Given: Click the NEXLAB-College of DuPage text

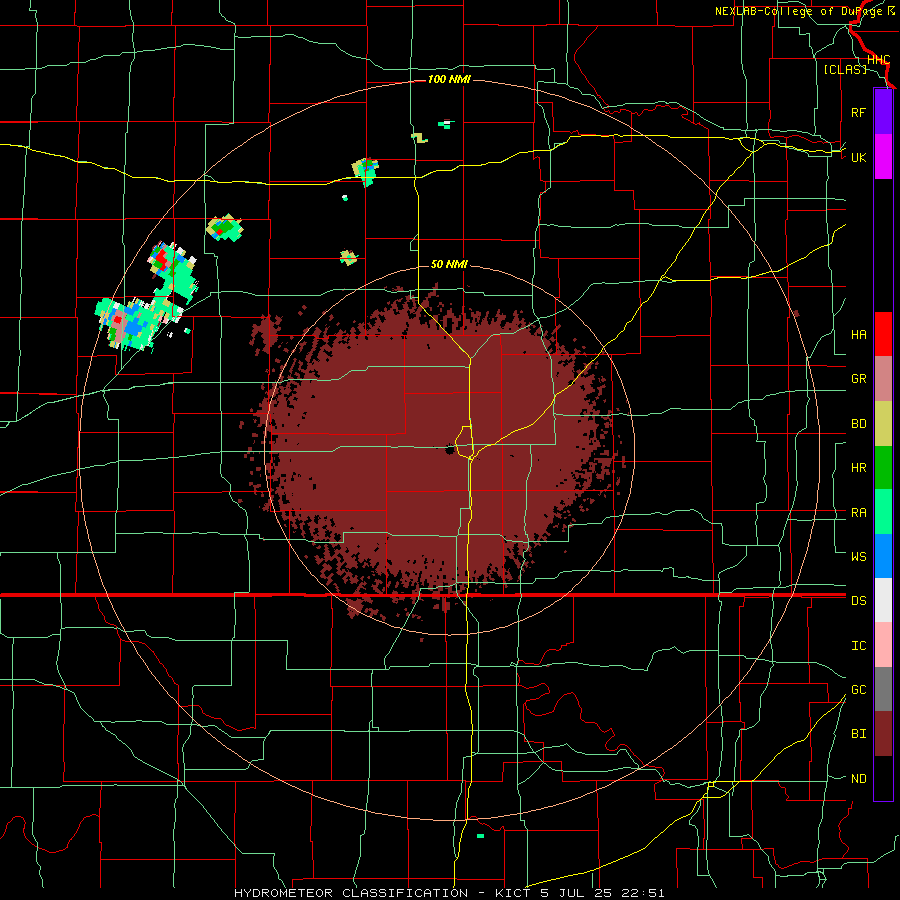Looking at the screenshot, I should coord(799,11).
